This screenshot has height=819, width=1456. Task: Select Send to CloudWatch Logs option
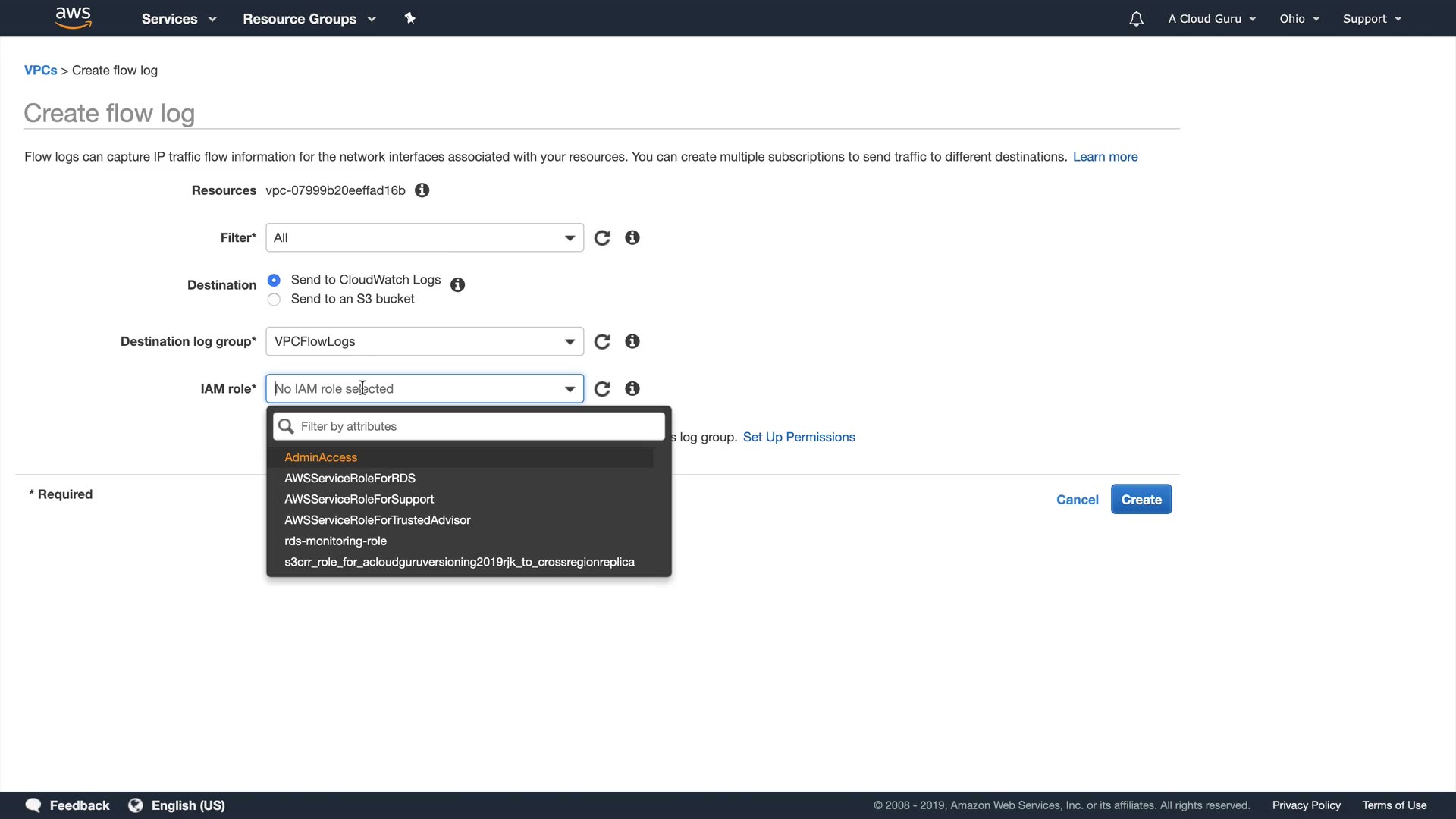(x=275, y=281)
